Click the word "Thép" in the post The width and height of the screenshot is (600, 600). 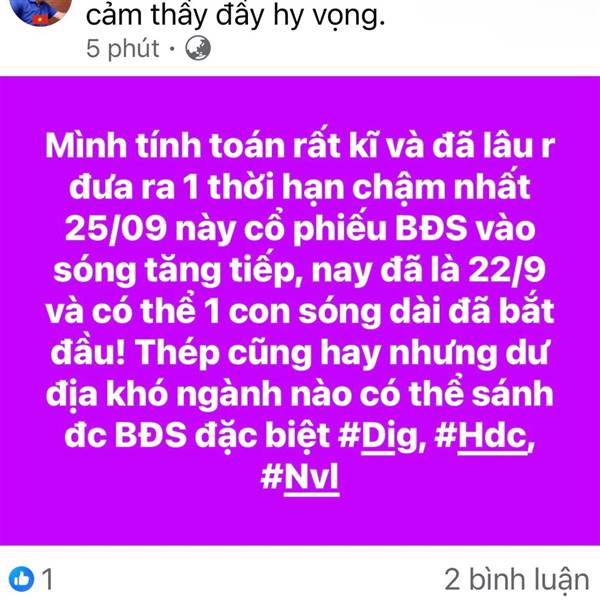[x=178, y=354]
